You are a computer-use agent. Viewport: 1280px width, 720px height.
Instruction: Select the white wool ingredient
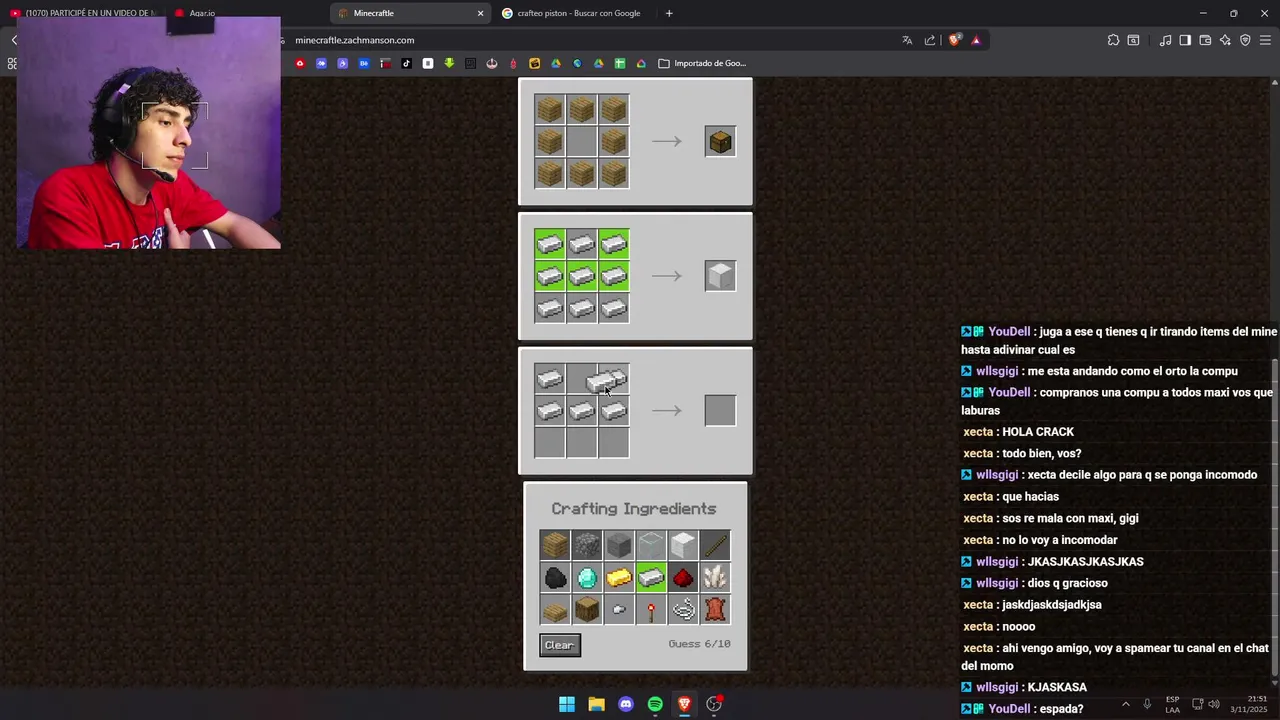click(683, 545)
